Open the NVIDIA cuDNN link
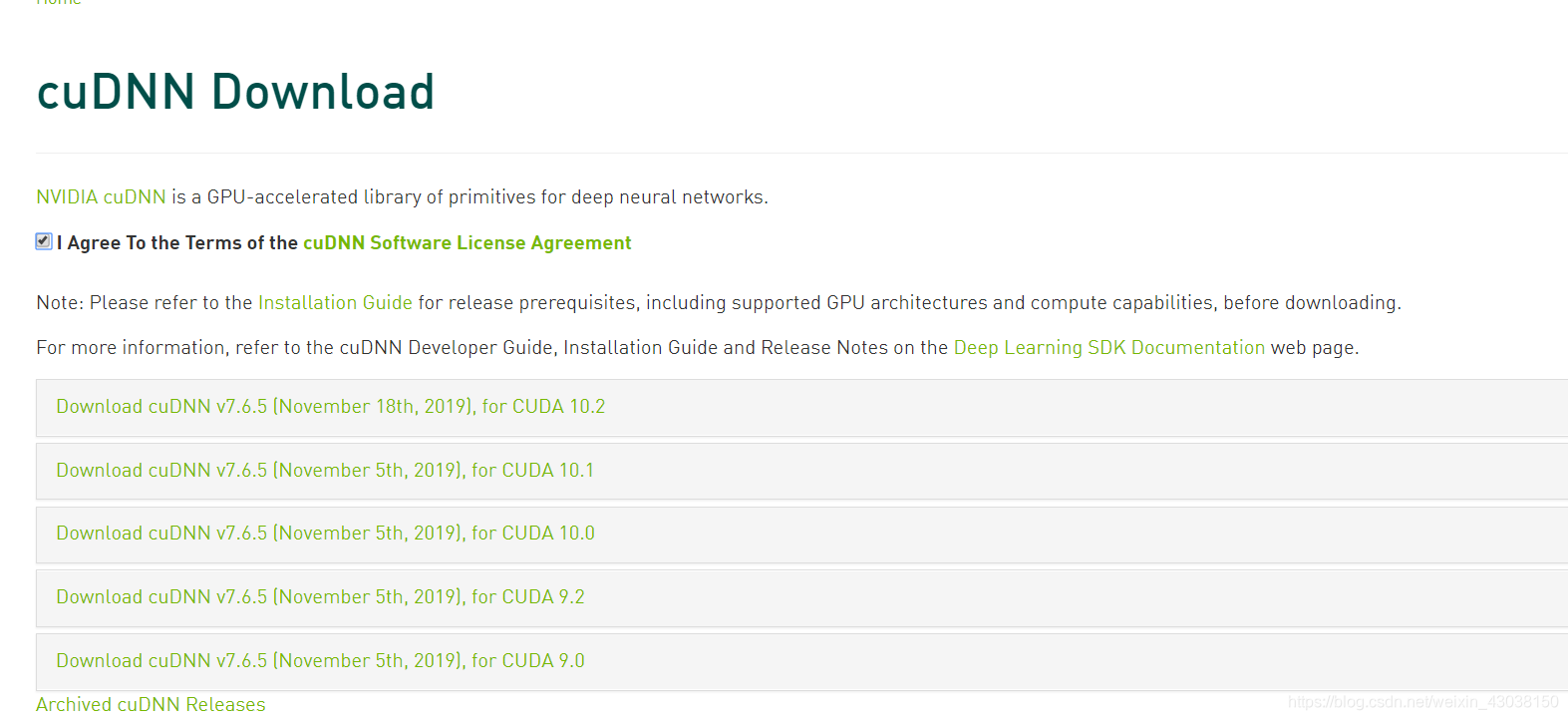This screenshot has width=1568, height=720. click(101, 197)
